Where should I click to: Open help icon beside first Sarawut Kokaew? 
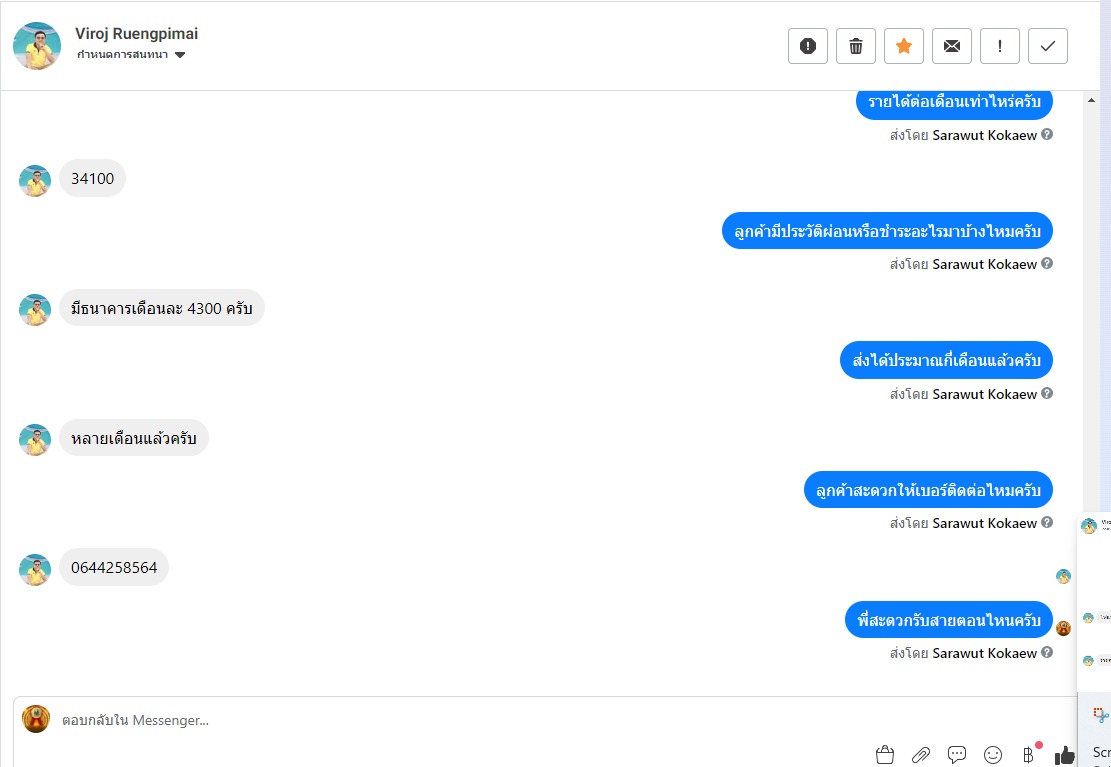[1047, 134]
